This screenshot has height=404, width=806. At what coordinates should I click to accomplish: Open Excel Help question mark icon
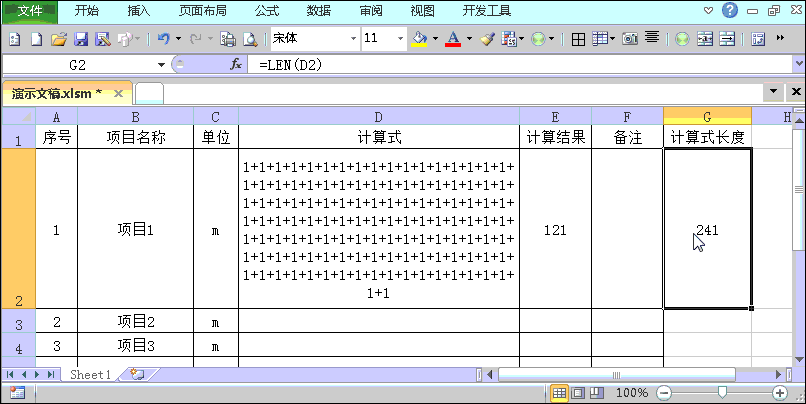[x=730, y=10]
